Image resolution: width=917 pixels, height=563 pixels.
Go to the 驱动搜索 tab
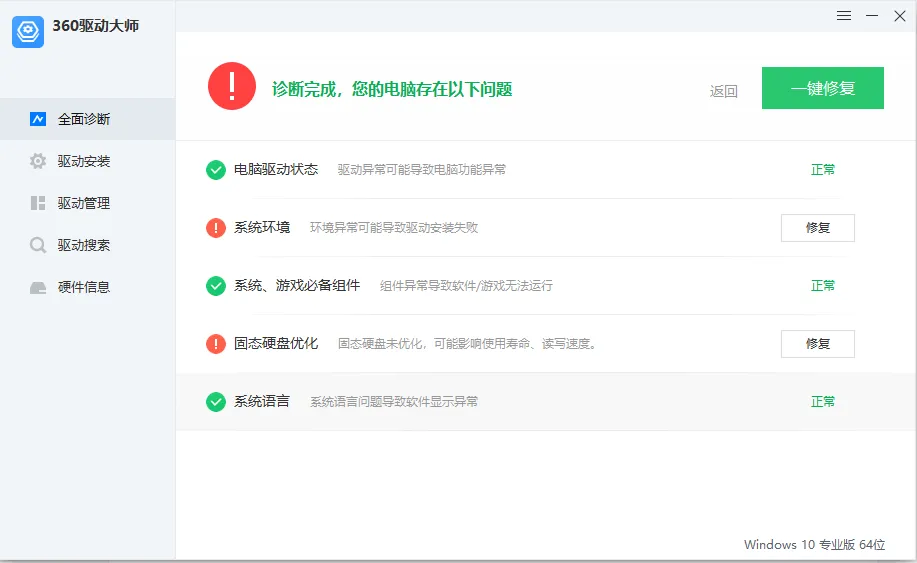pos(88,245)
